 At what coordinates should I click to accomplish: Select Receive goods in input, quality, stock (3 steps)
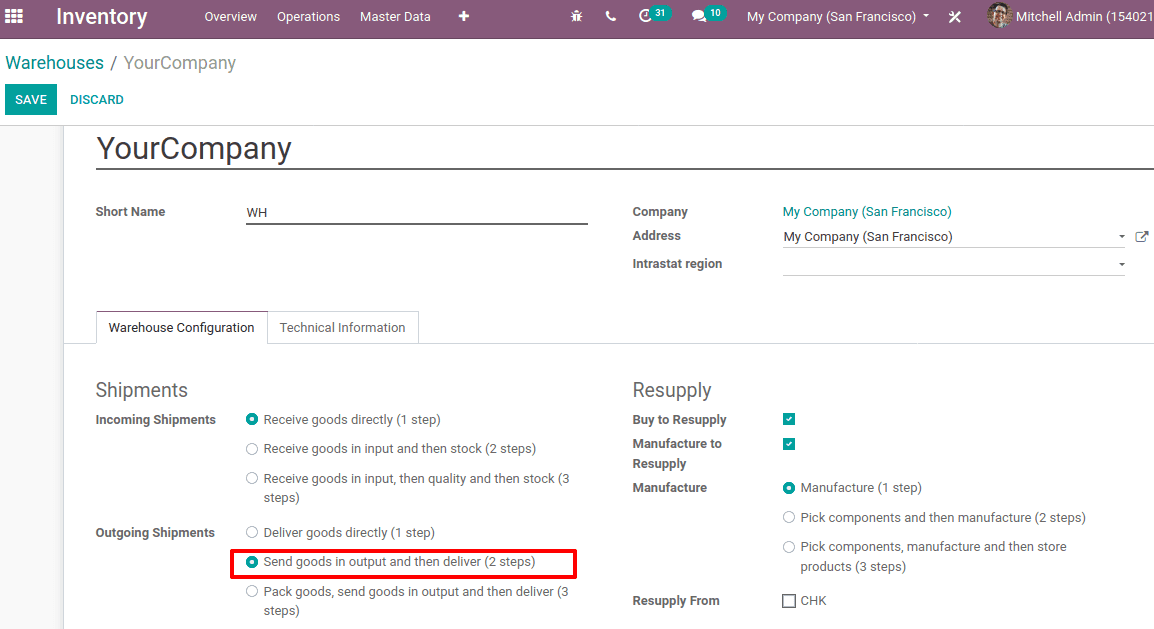[252, 478]
